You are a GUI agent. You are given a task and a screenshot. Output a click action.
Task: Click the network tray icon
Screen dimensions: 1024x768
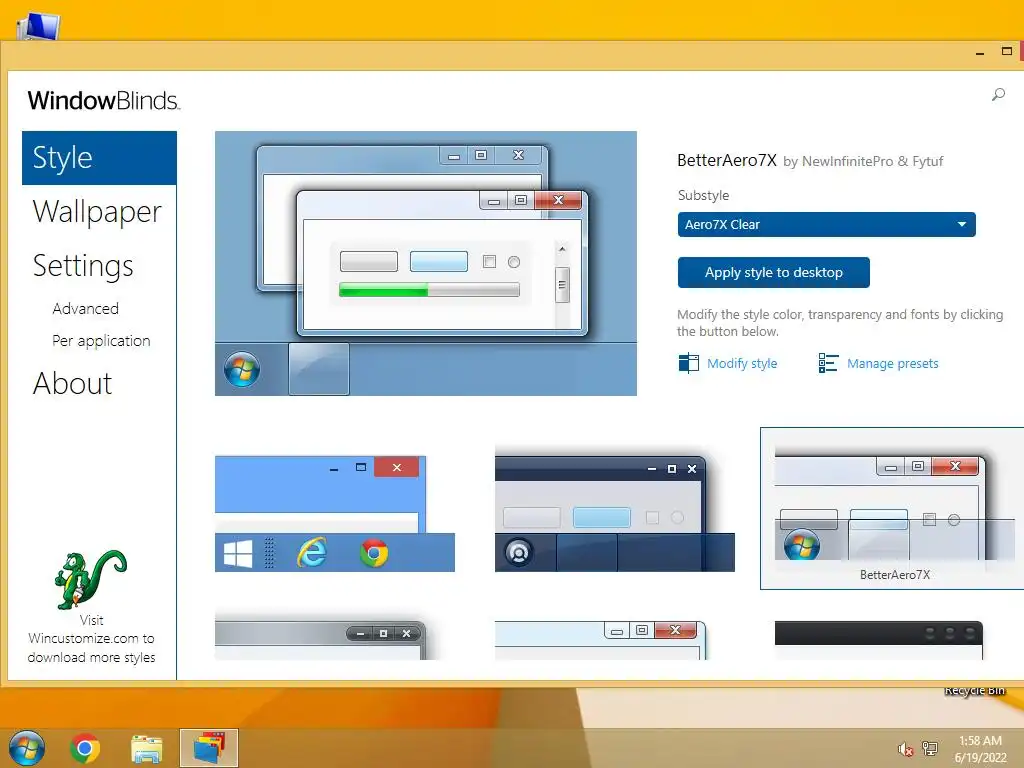[929, 749]
